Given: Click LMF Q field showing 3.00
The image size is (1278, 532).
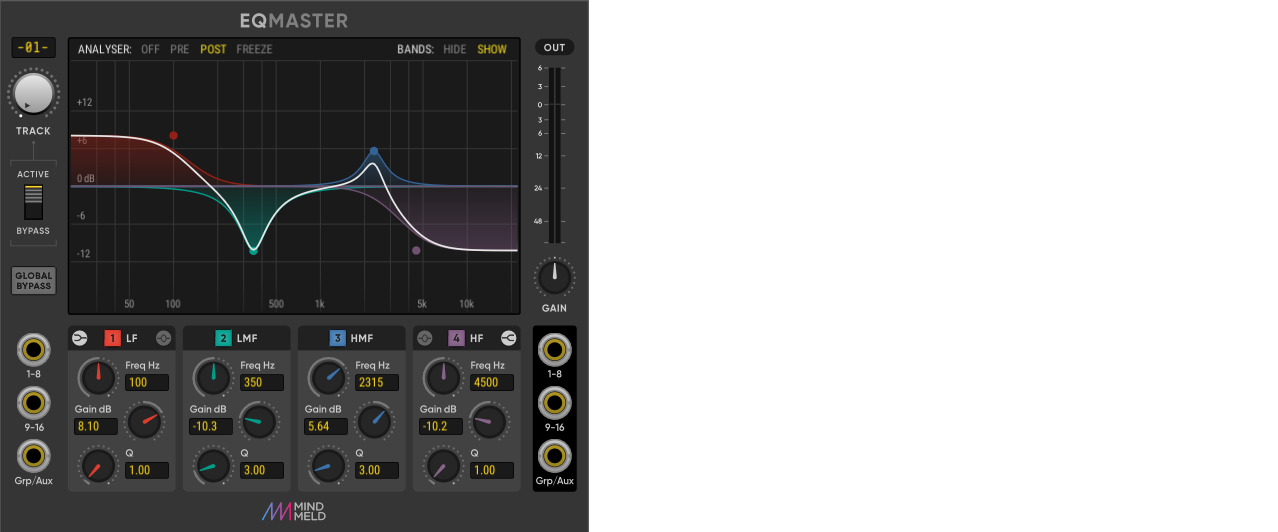Looking at the screenshot, I should click(x=262, y=470).
